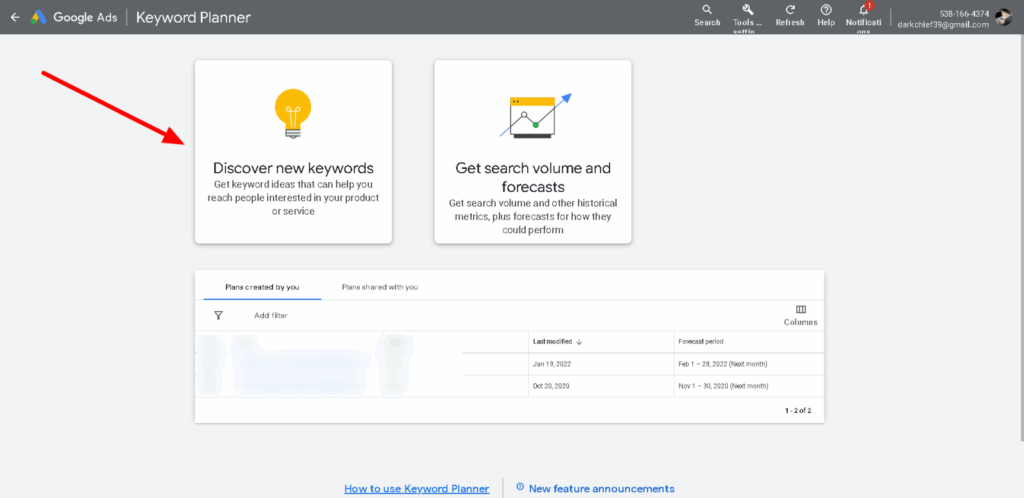The image size is (1024, 498).
Task: Open Google Ads logo home
Action: click(74, 18)
